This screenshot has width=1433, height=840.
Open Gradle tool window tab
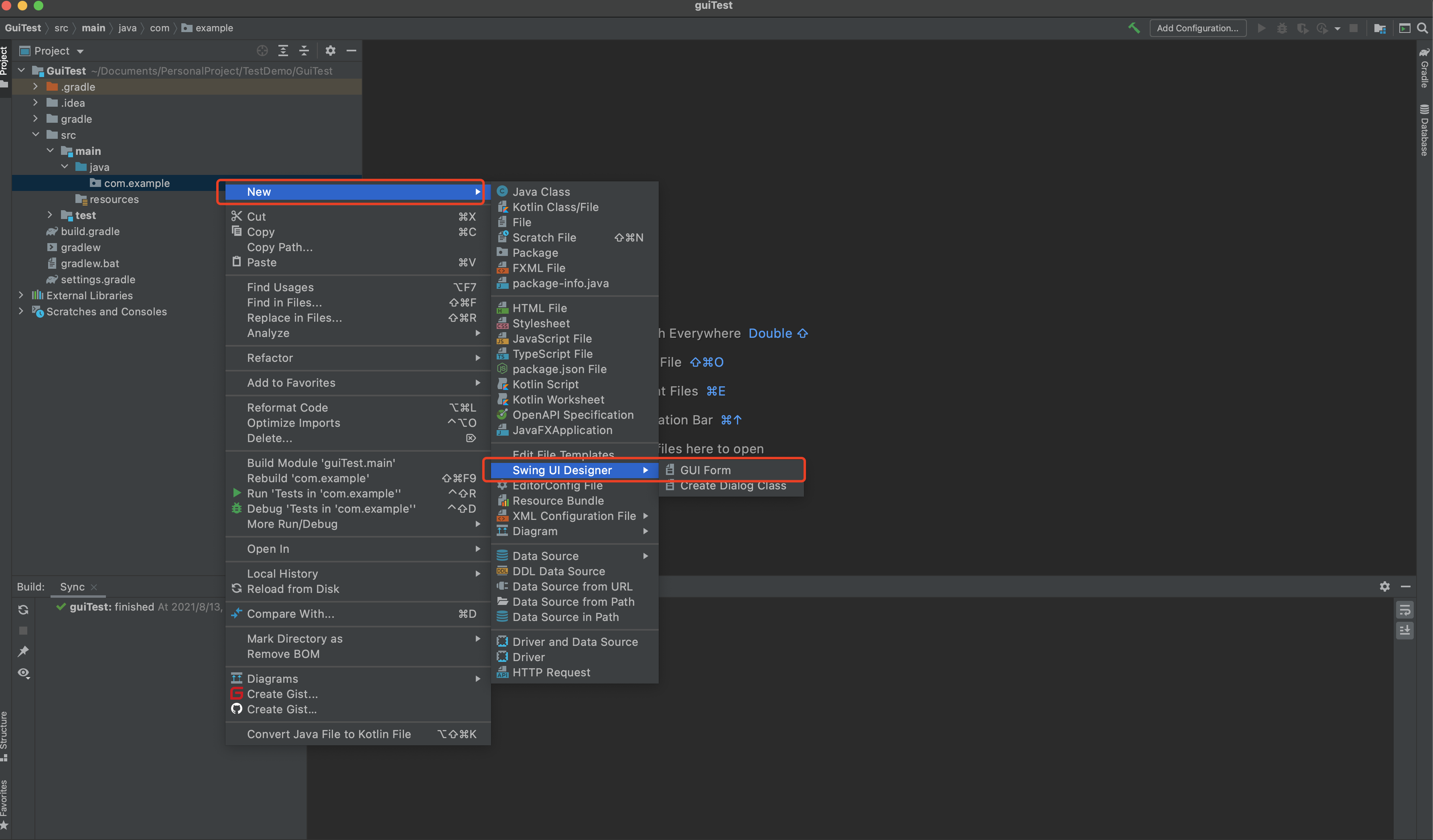click(1424, 68)
